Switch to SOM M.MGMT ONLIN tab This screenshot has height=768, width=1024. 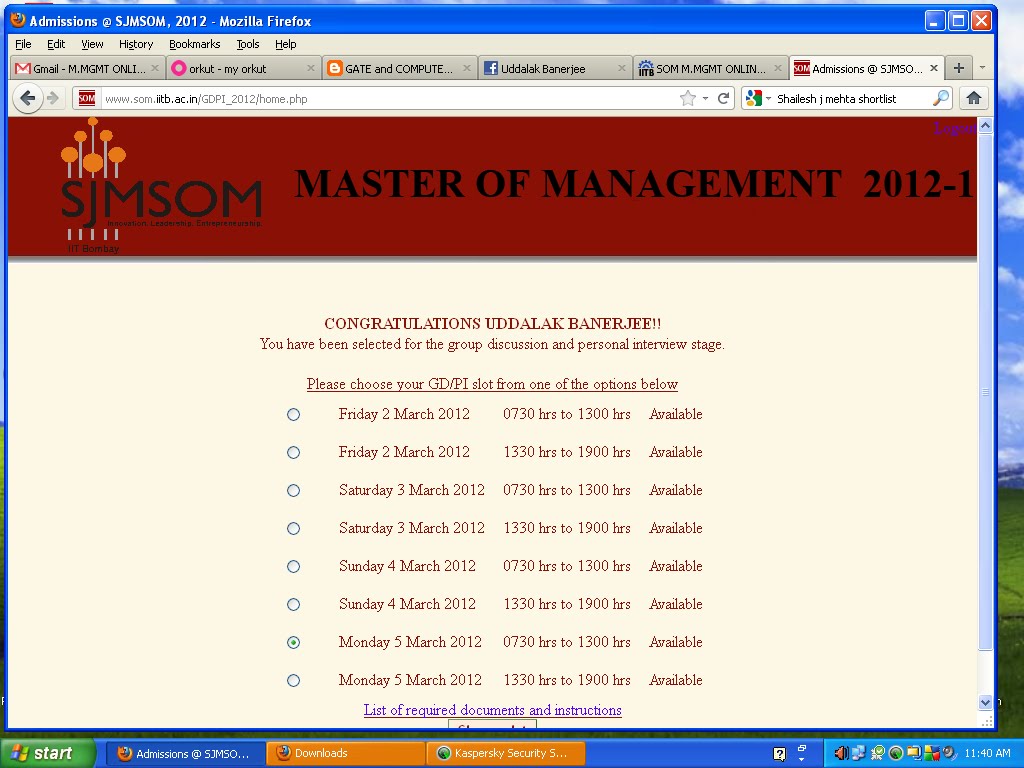pyautogui.click(x=710, y=68)
